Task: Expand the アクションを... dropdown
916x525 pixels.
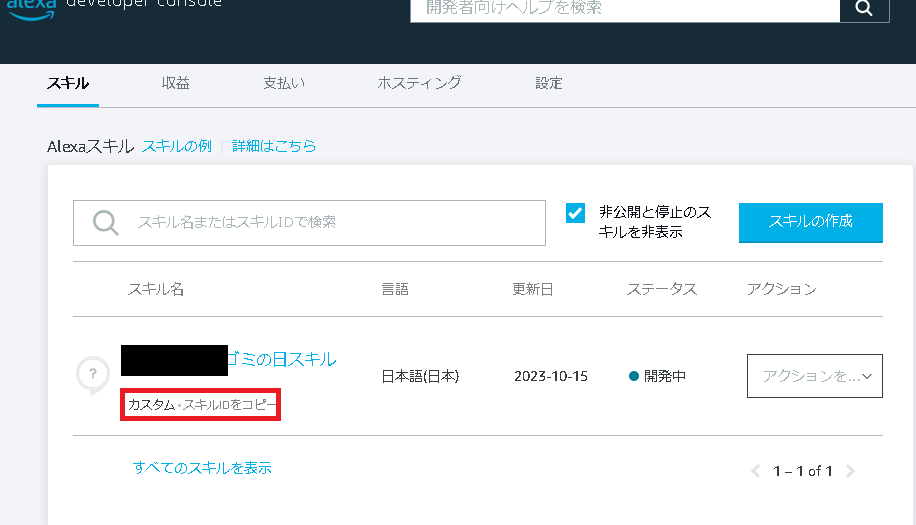Action: point(814,376)
